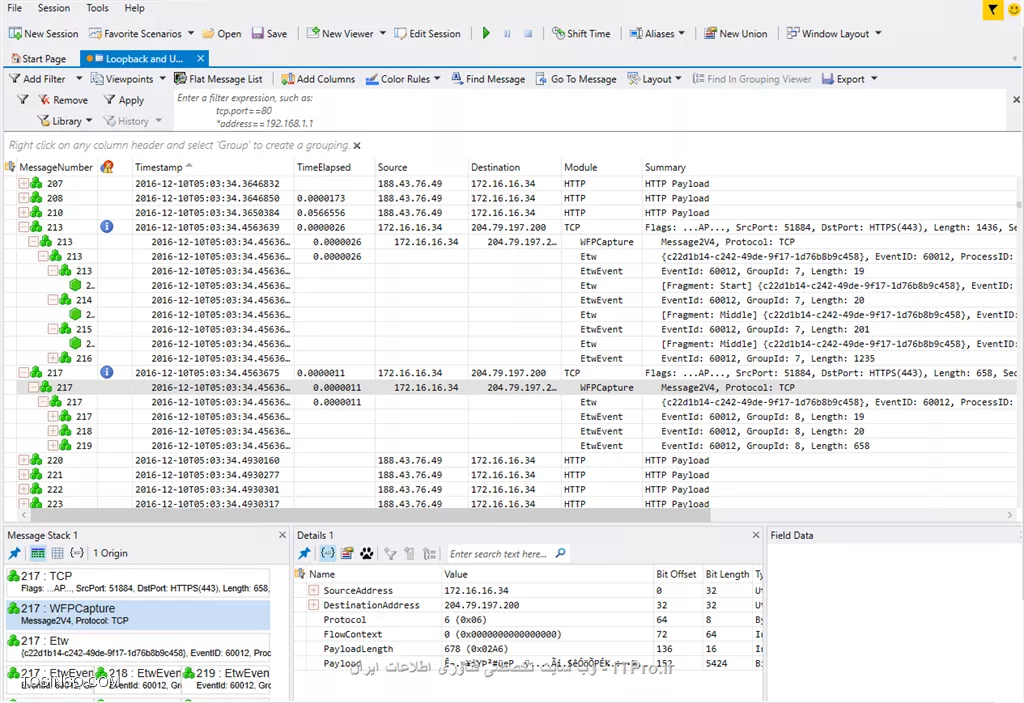
Task: Open a saved trace file
Action: (x=221, y=33)
